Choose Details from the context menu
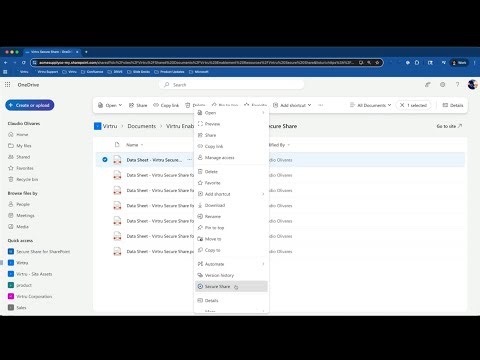Viewport: 480px width, 360px height. (231, 301)
